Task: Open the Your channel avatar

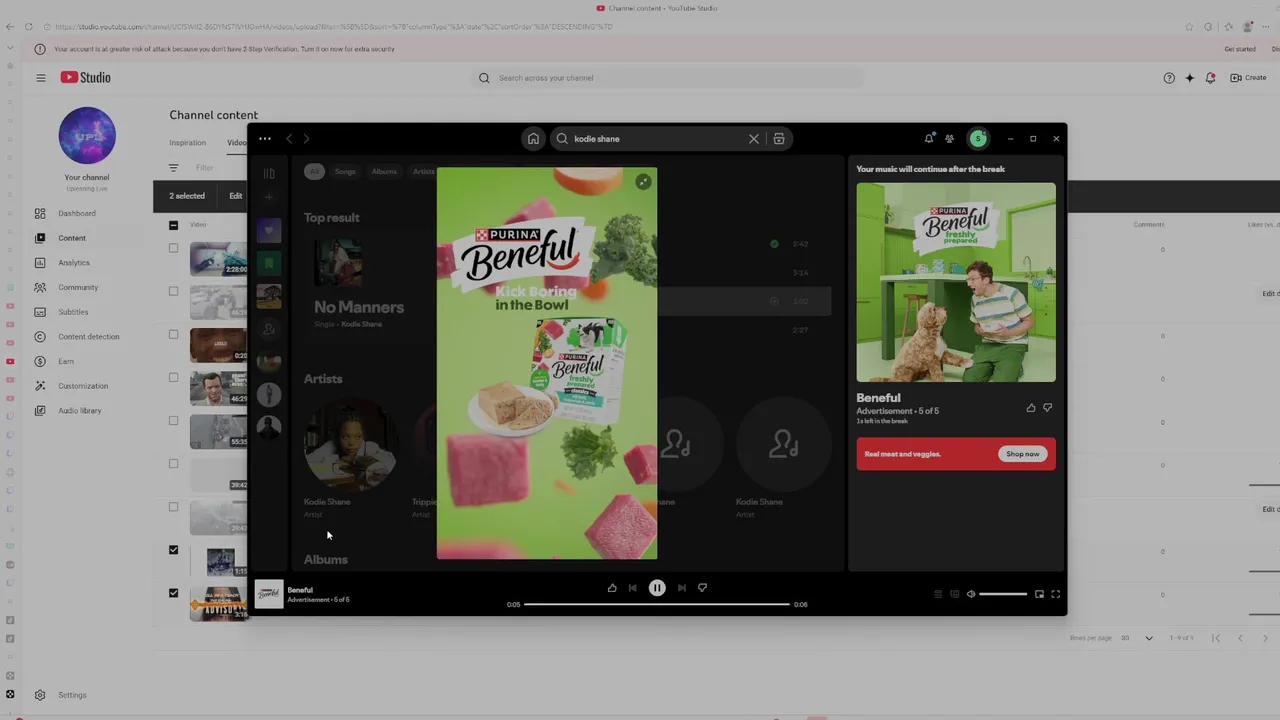Action: click(87, 135)
